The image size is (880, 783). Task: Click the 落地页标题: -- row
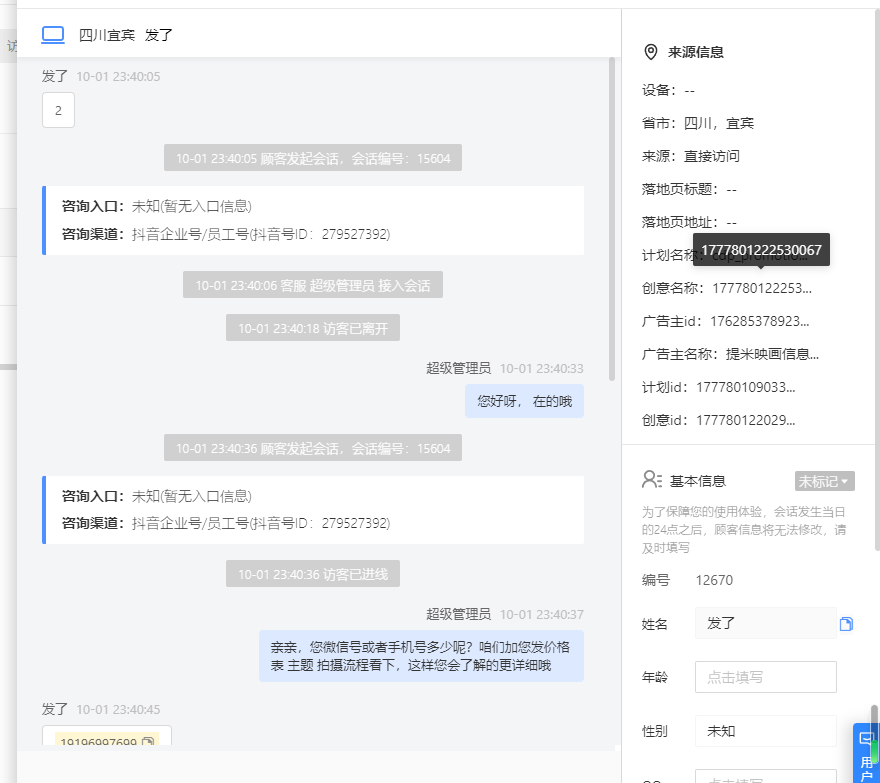click(689, 189)
